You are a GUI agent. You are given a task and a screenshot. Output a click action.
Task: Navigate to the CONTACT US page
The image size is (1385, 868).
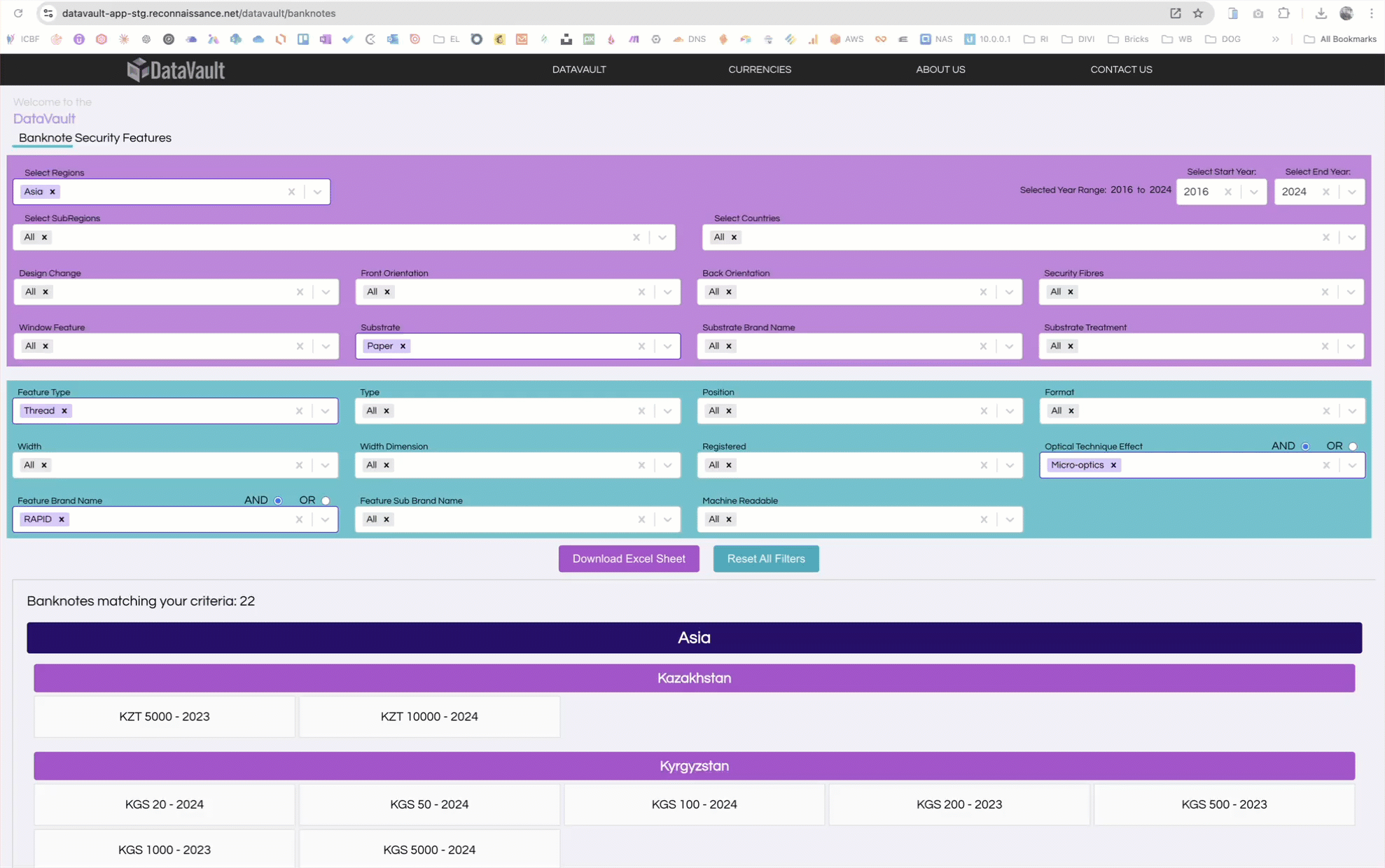tap(1121, 69)
